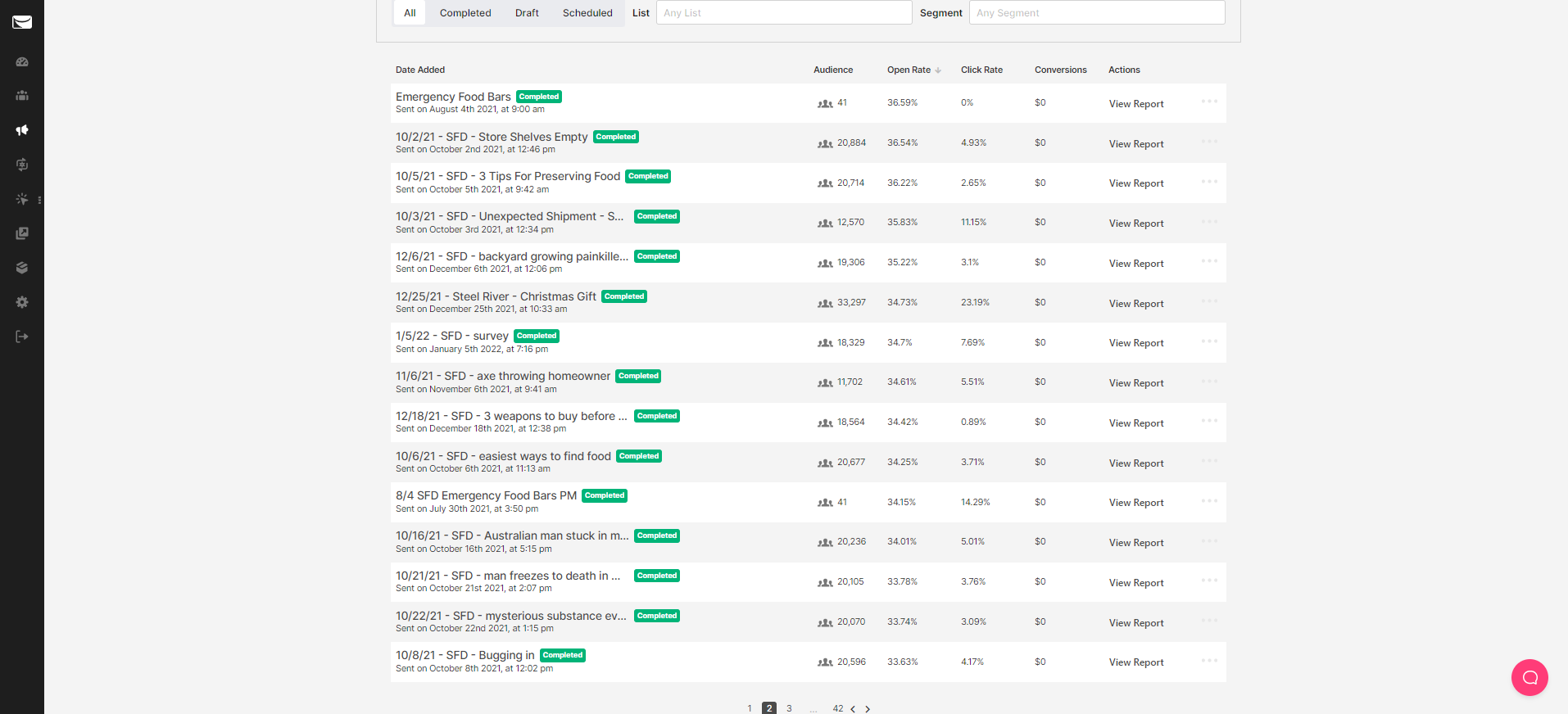Open the pink chat support bubble
1568x714 pixels.
1529,677
